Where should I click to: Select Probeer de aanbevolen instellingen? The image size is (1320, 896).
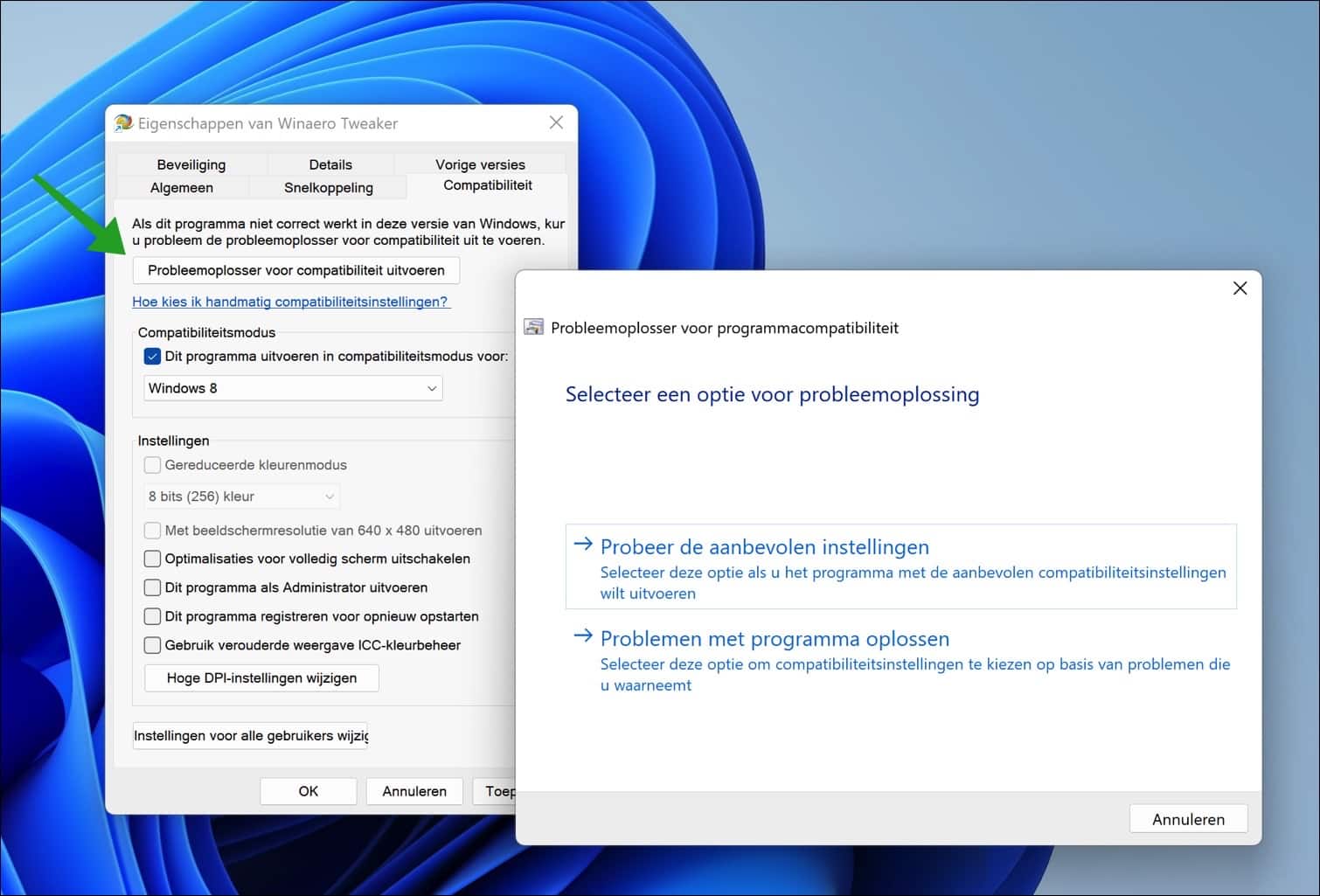pos(764,546)
